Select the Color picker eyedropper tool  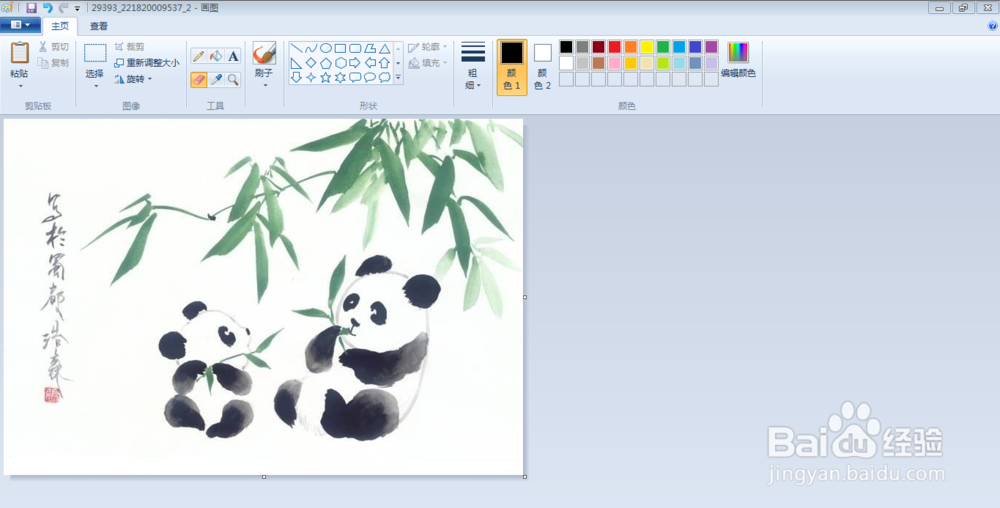(216, 80)
